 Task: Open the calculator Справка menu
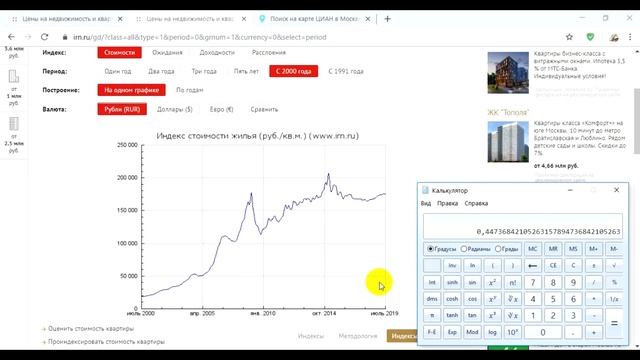(476, 203)
